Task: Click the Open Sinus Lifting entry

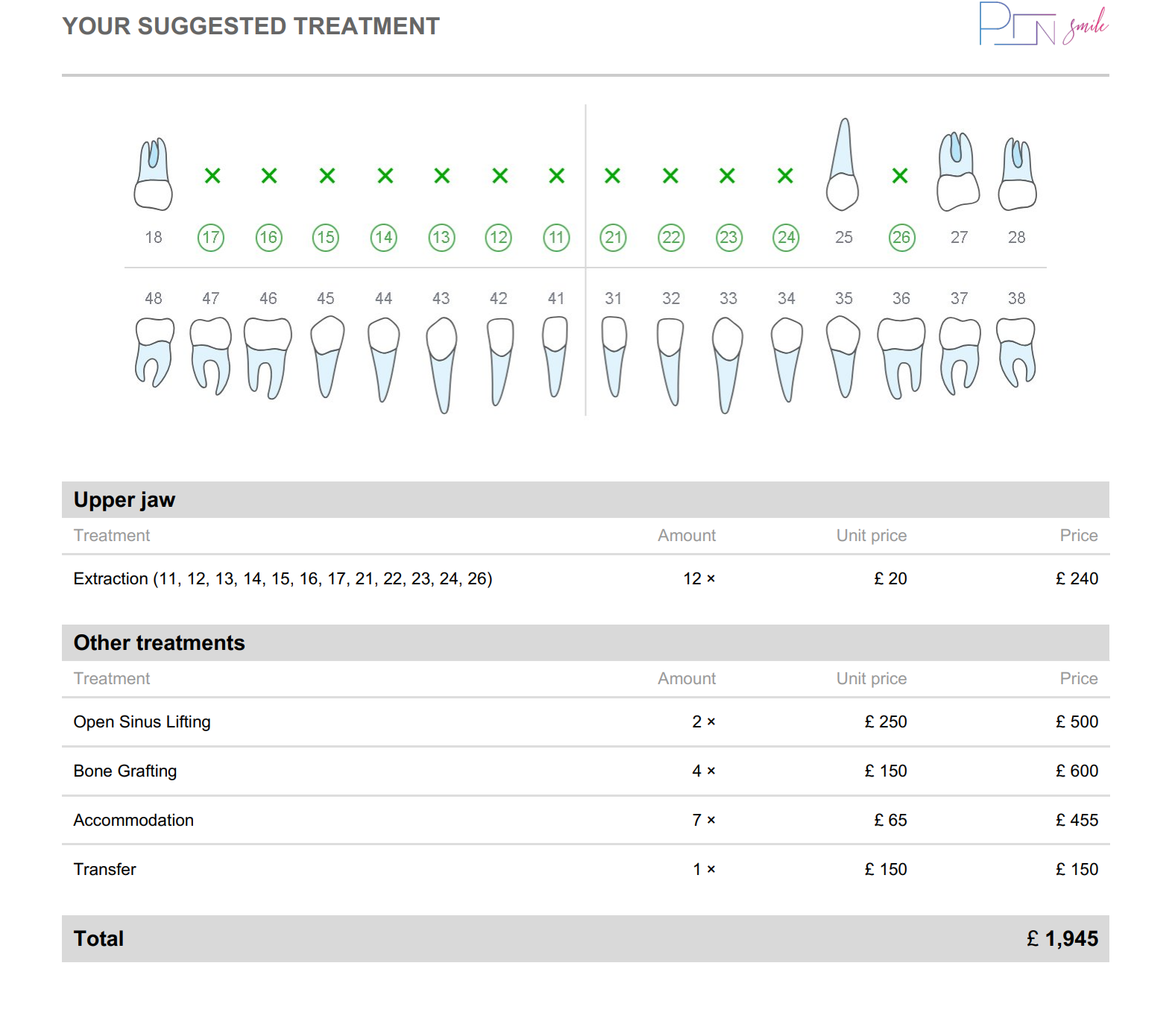Action: pyautogui.click(x=142, y=721)
